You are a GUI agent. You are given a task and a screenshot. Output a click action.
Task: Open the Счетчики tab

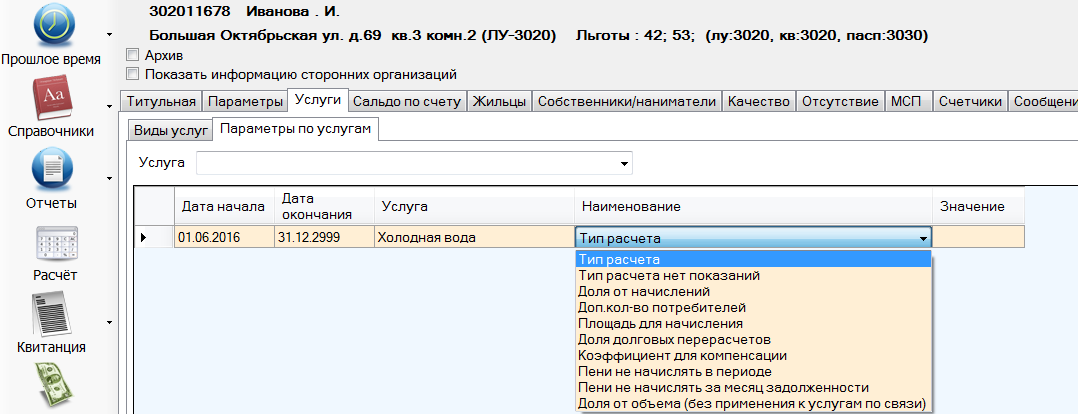pyautogui.click(x=969, y=101)
